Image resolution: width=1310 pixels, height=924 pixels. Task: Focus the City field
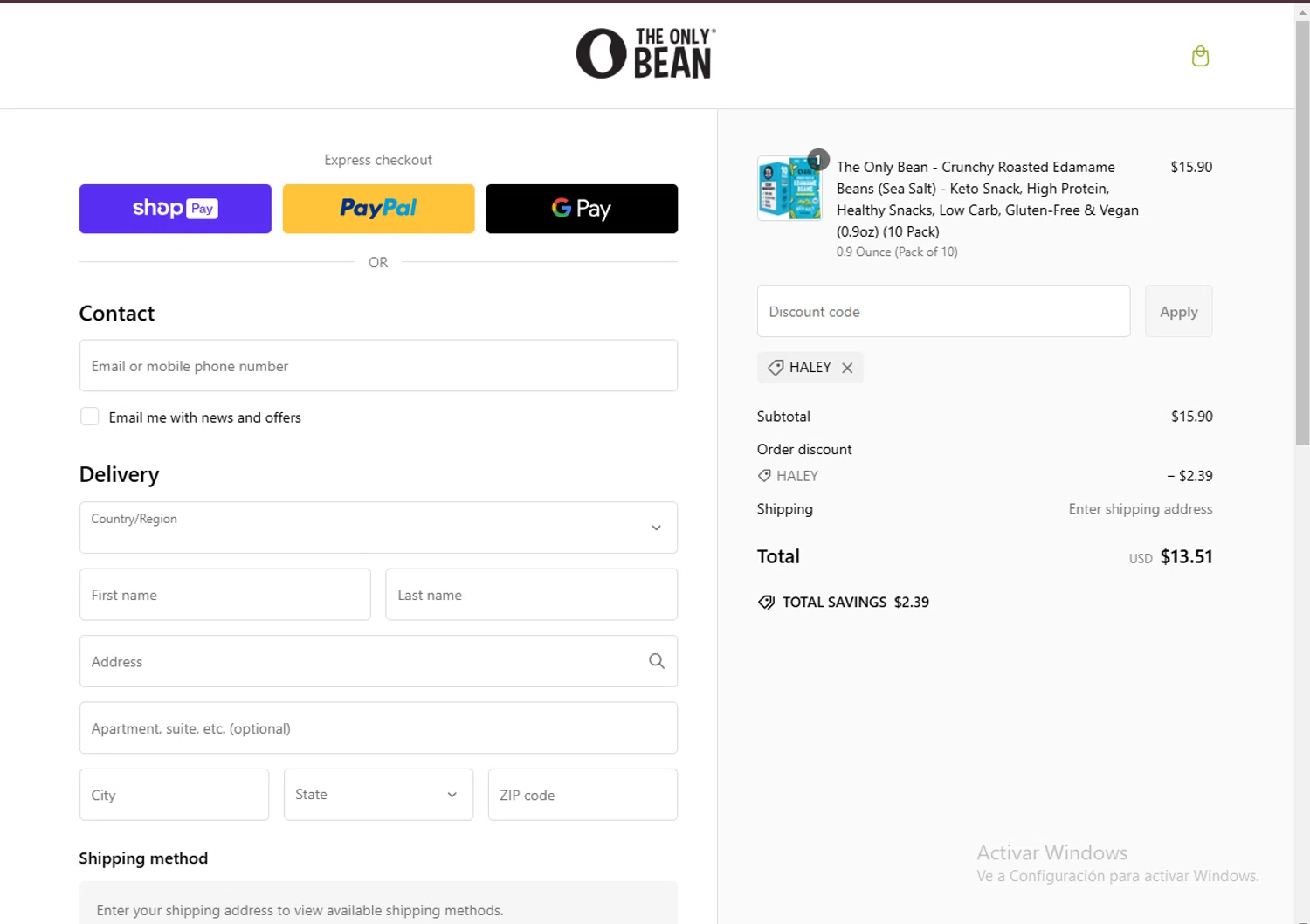[174, 794]
